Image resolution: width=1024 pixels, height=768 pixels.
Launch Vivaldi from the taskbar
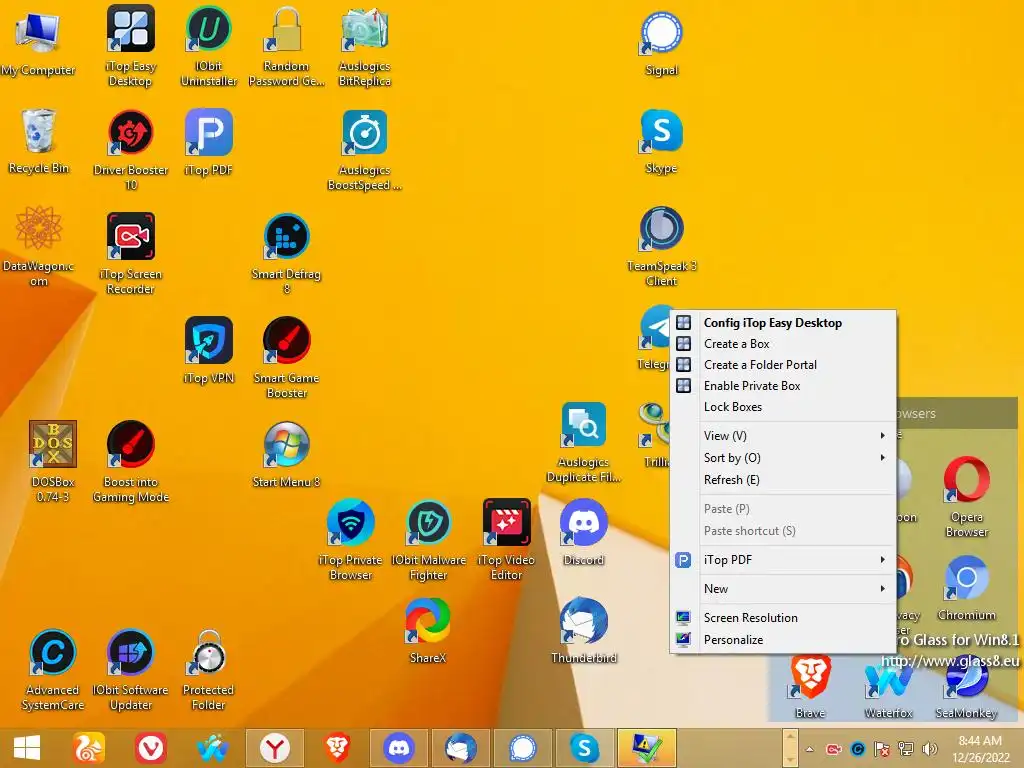(150, 748)
